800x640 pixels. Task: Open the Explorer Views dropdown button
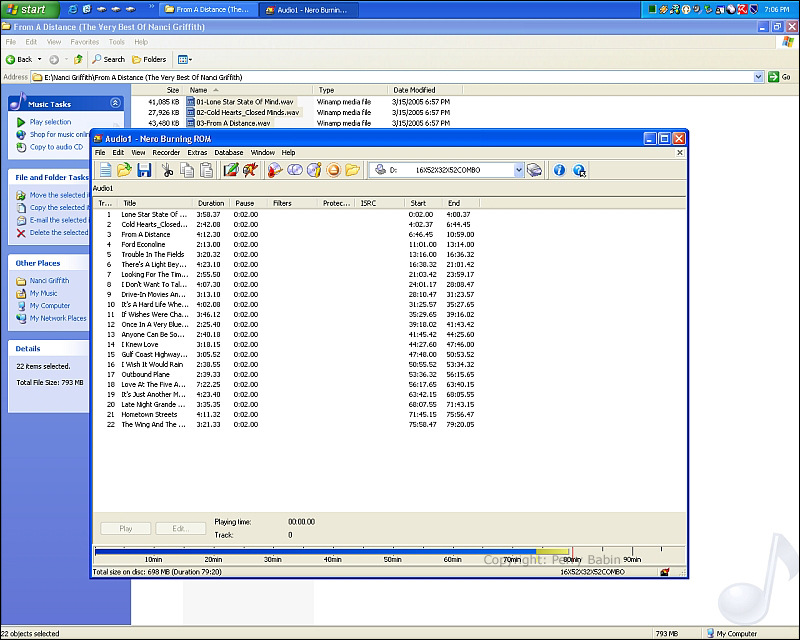coord(185,60)
